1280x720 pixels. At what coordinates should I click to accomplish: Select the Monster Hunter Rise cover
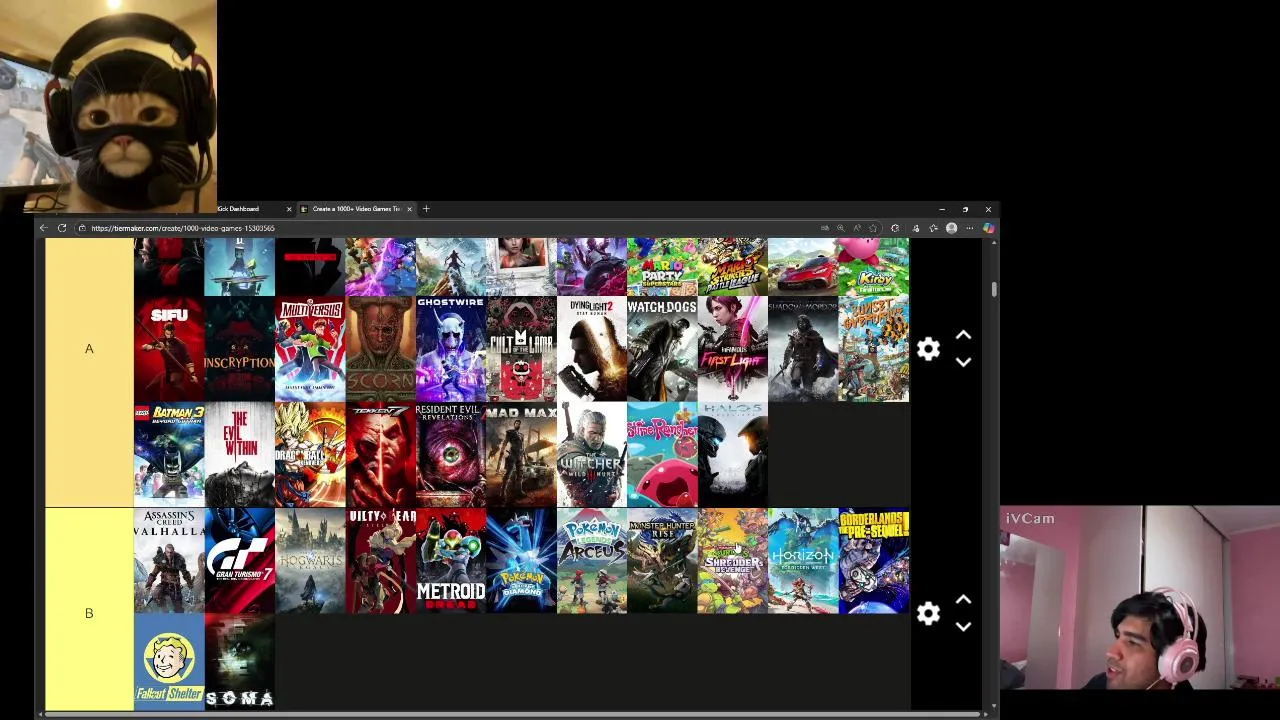662,561
